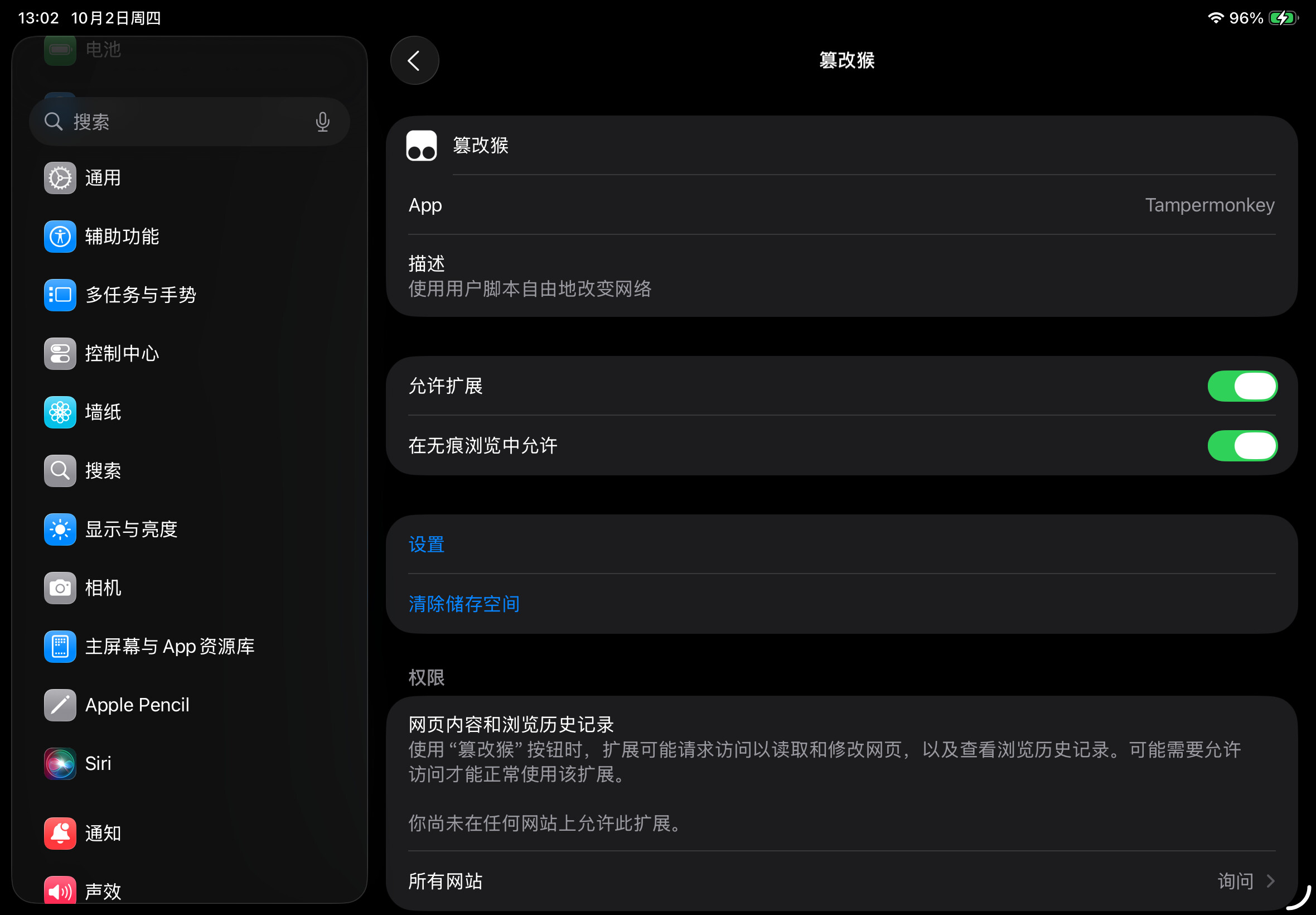The image size is (1316, 915).
Task: Open 所有网站 permission chevron row
Action: tap(1270, 880)
